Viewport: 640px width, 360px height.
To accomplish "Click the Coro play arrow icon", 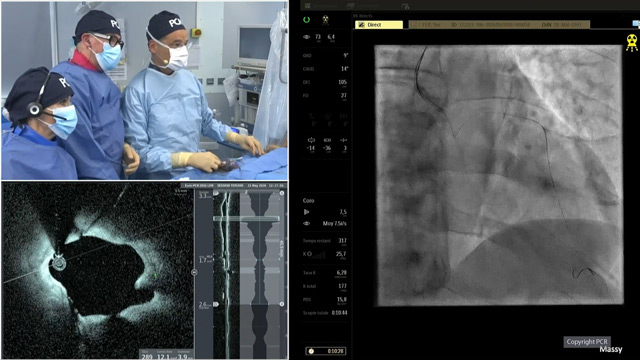I will [307, 212].
